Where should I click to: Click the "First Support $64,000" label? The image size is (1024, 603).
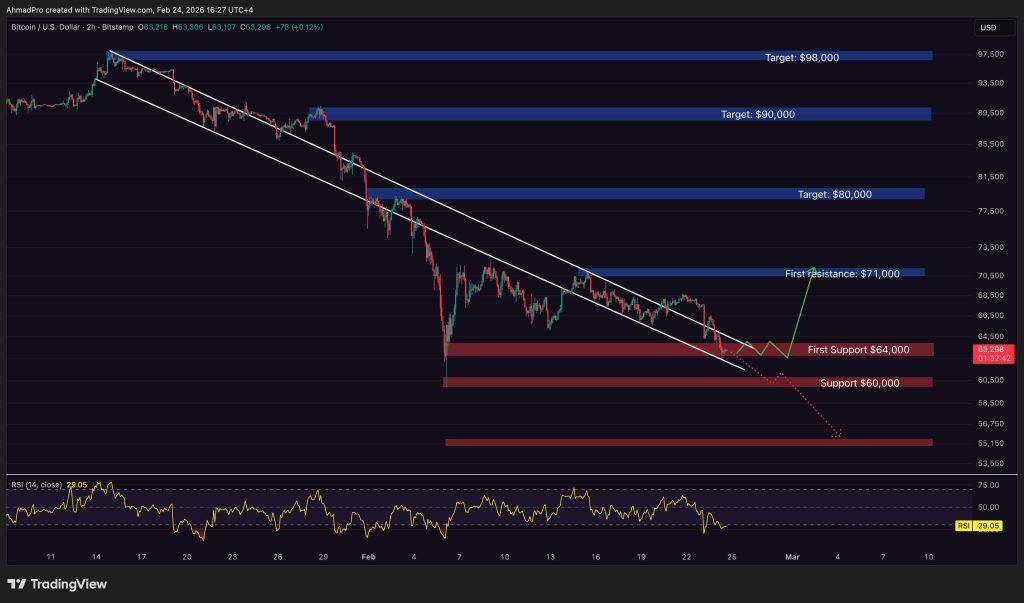(x=858, y=350)
